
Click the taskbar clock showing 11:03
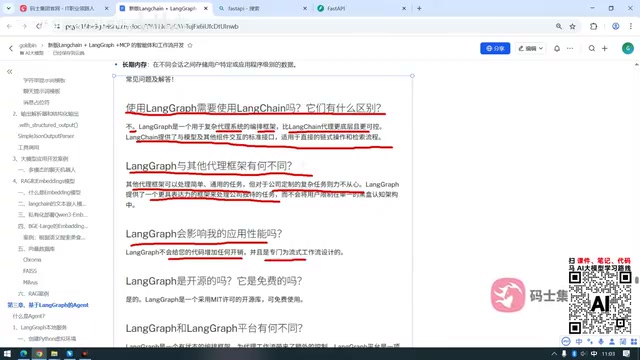pos(608,353)
